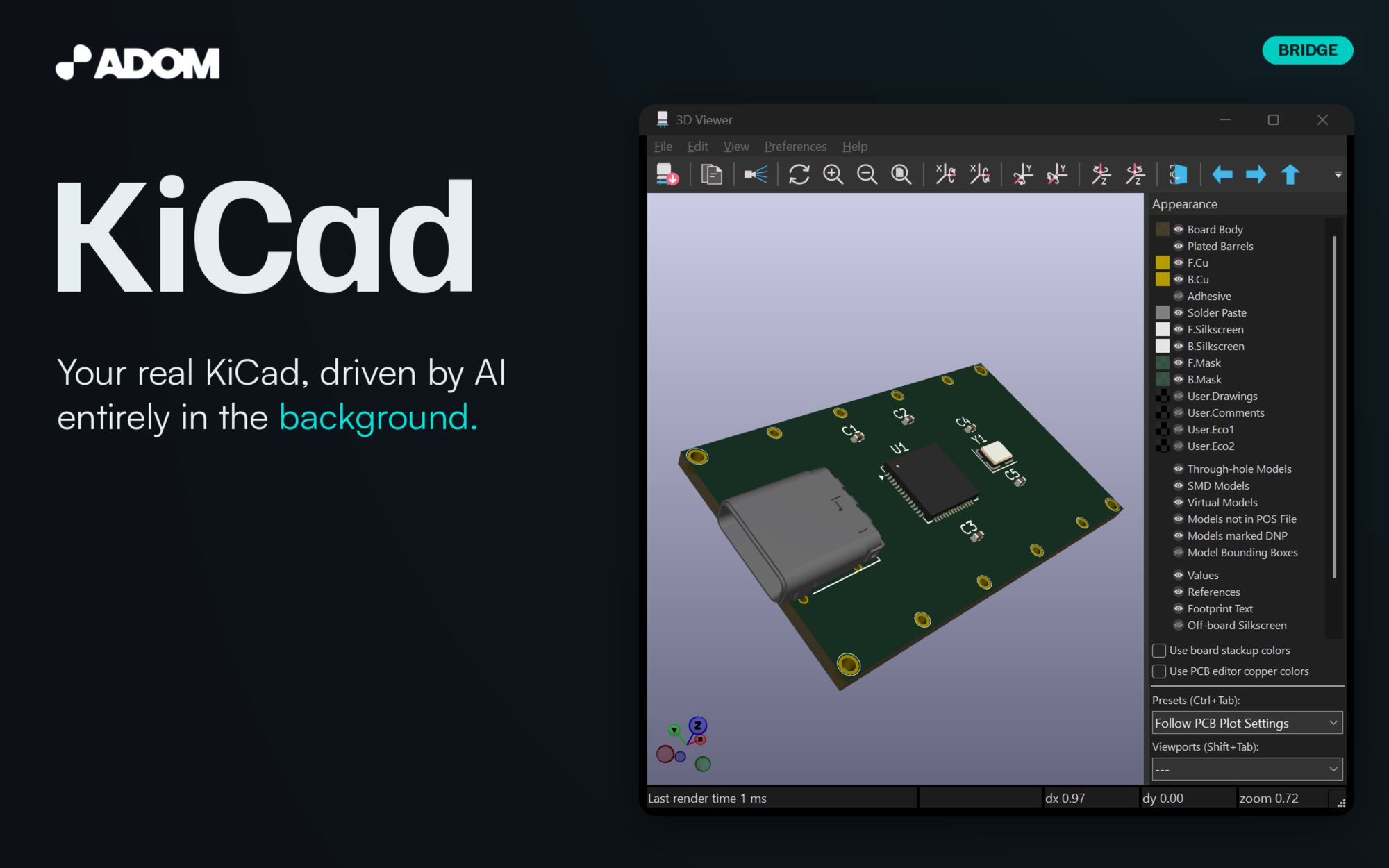
Task: Open the Viewports dropdown
Action: click(1247, 769)
